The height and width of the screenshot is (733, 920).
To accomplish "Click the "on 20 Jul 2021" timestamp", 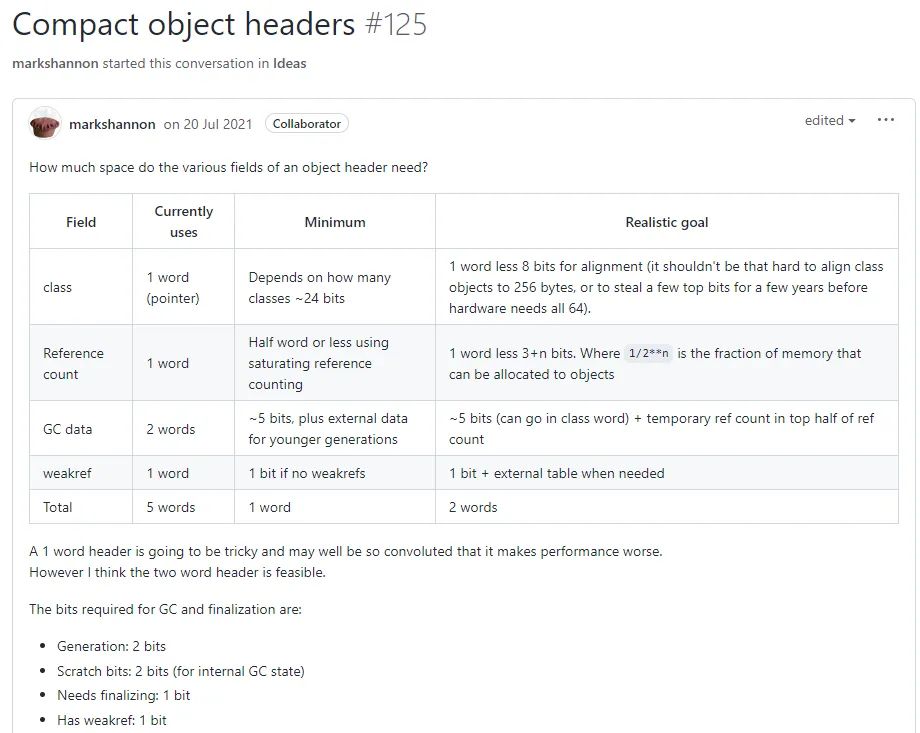I will point(208,124).
